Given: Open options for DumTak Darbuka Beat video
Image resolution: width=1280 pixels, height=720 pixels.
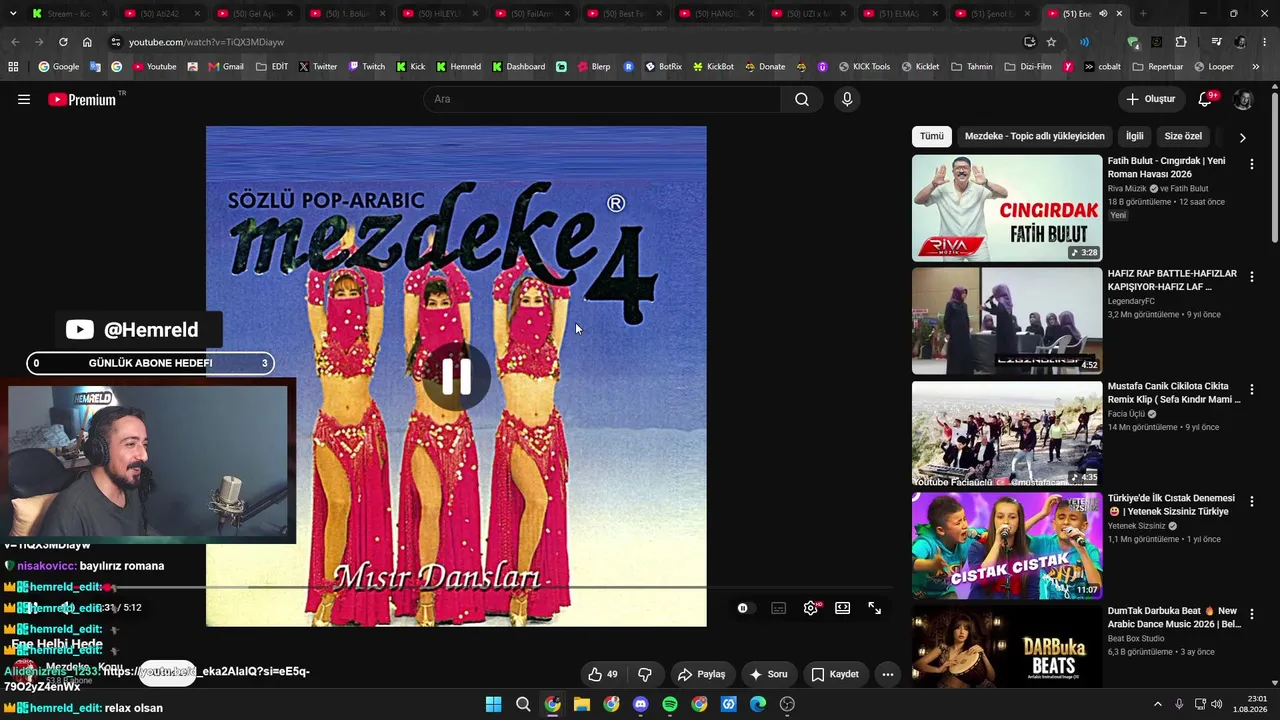Looking at the screenshot, I should (1251, 614).
